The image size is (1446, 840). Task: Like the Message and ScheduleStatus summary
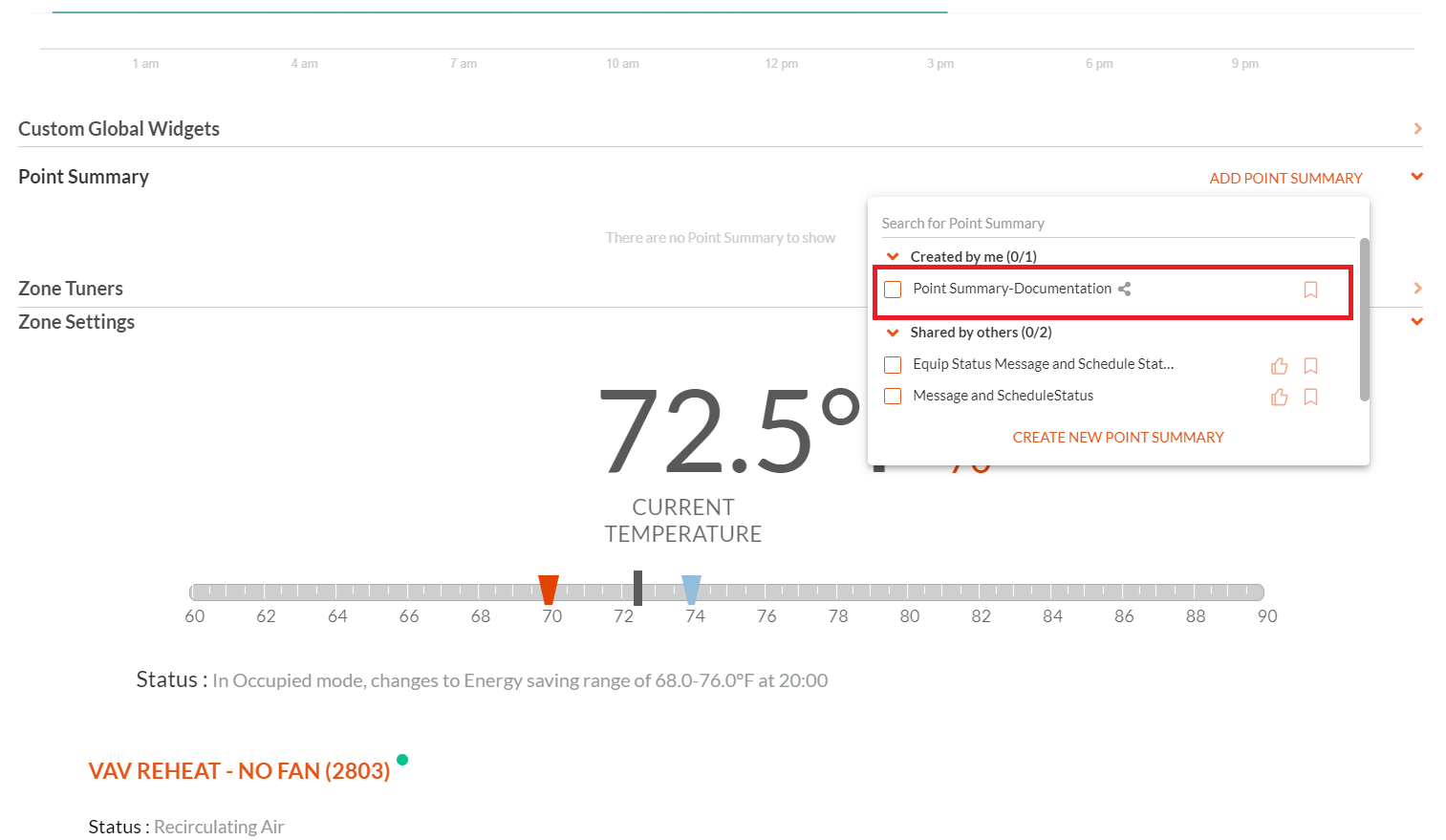point(1280,397)
